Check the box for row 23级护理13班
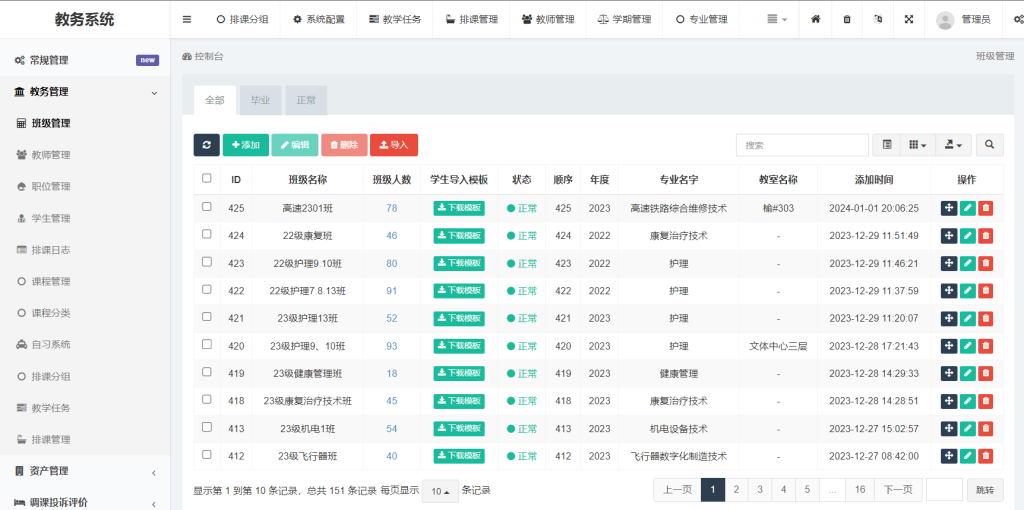 point(207,317)
